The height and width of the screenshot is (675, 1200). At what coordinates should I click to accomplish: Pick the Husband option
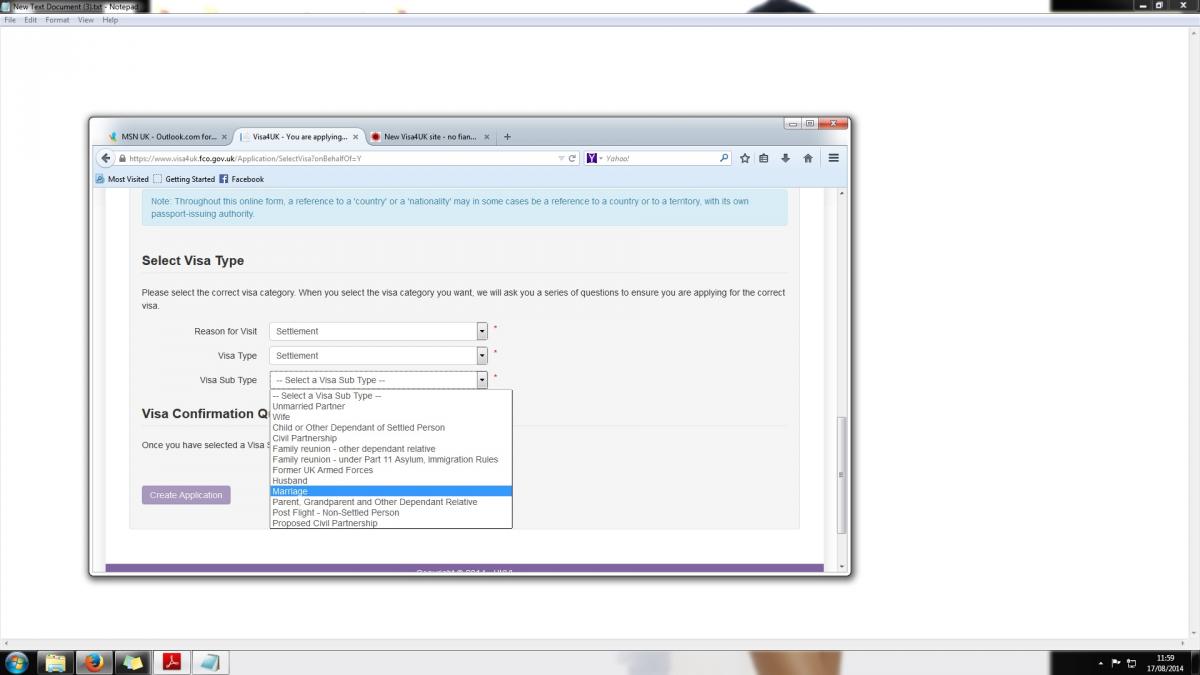290,481
